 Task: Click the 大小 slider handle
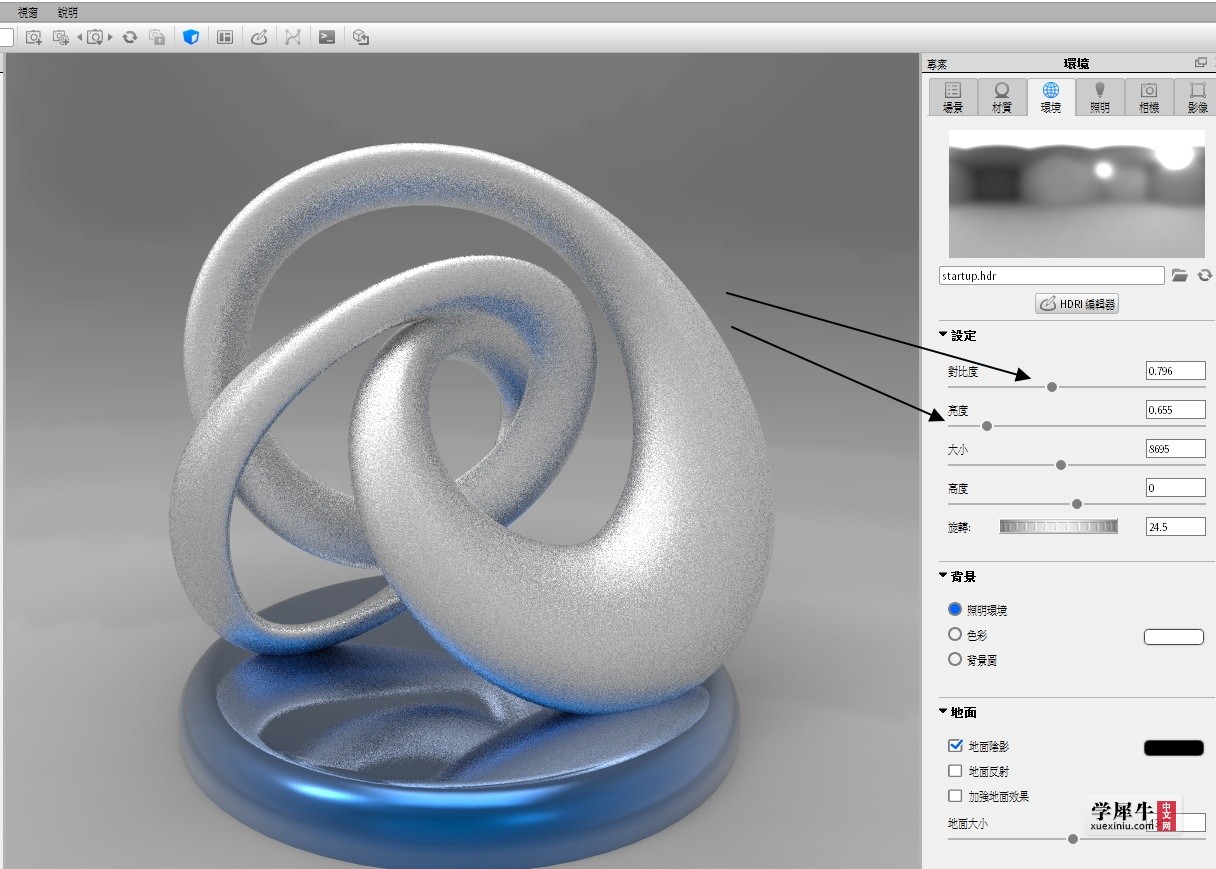[1061, 465]
